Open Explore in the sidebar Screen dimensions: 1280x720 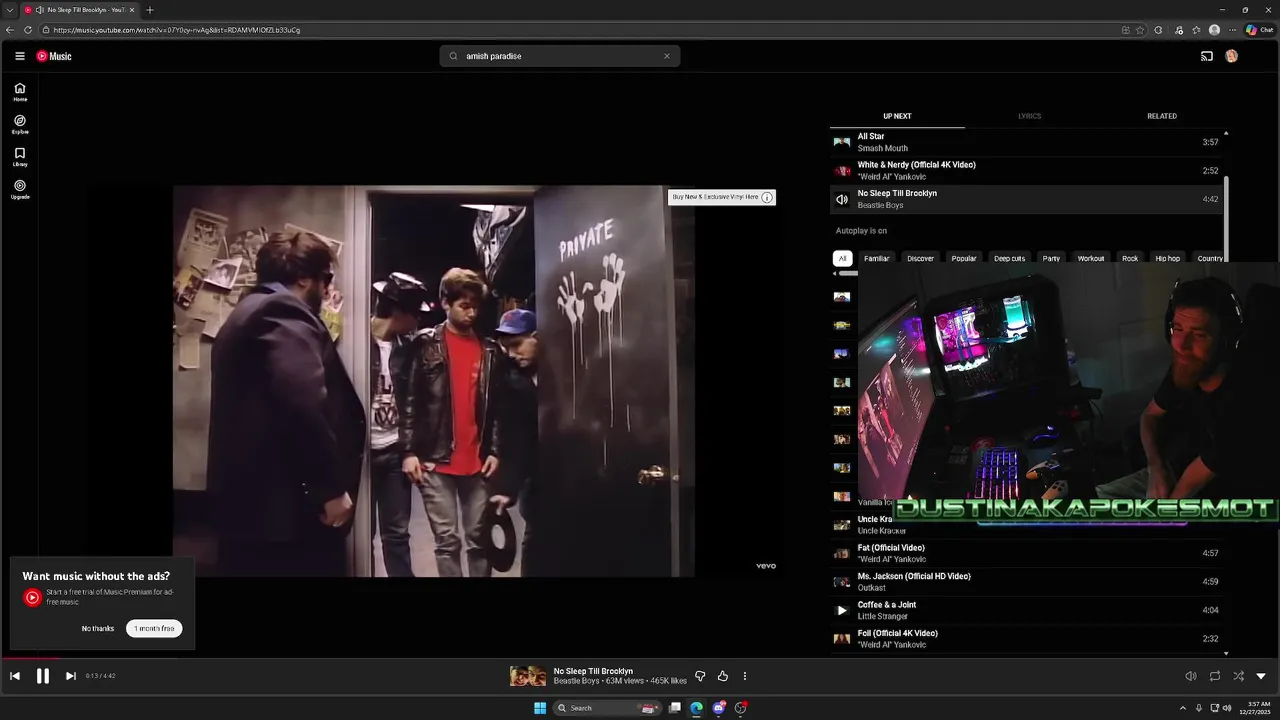coord(20,124)
